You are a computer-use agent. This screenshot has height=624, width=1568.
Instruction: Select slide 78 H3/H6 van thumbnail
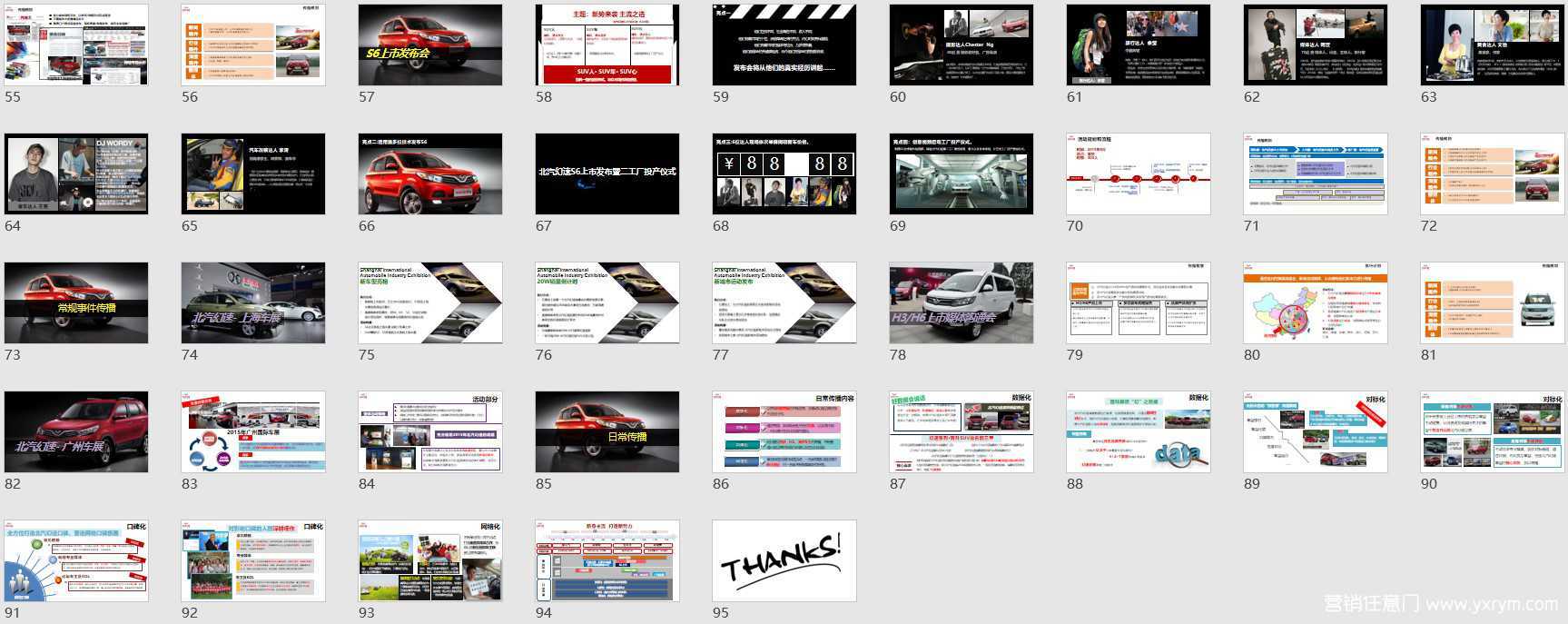pyautogui.click(x=962, y=302)
